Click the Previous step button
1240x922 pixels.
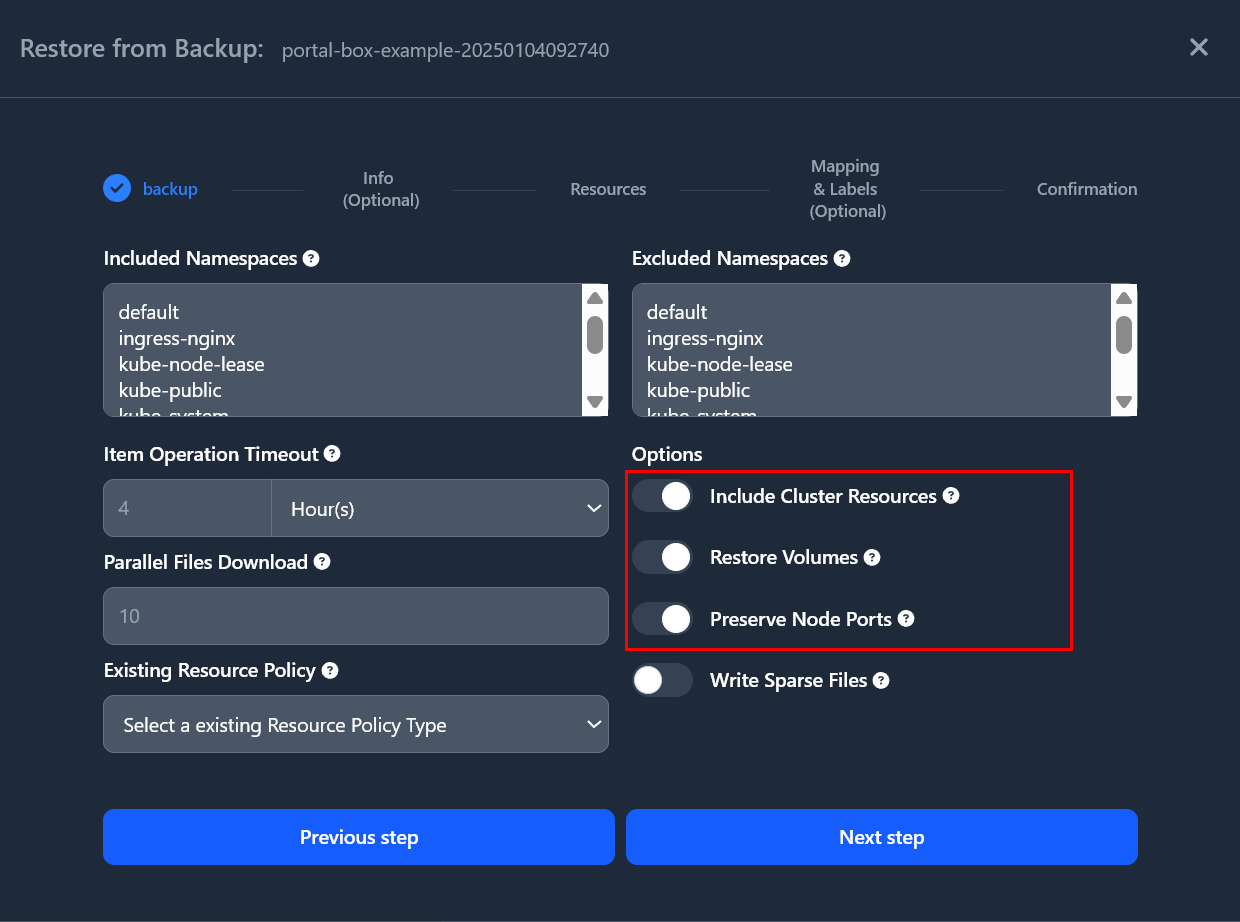(x=359, y=837)
